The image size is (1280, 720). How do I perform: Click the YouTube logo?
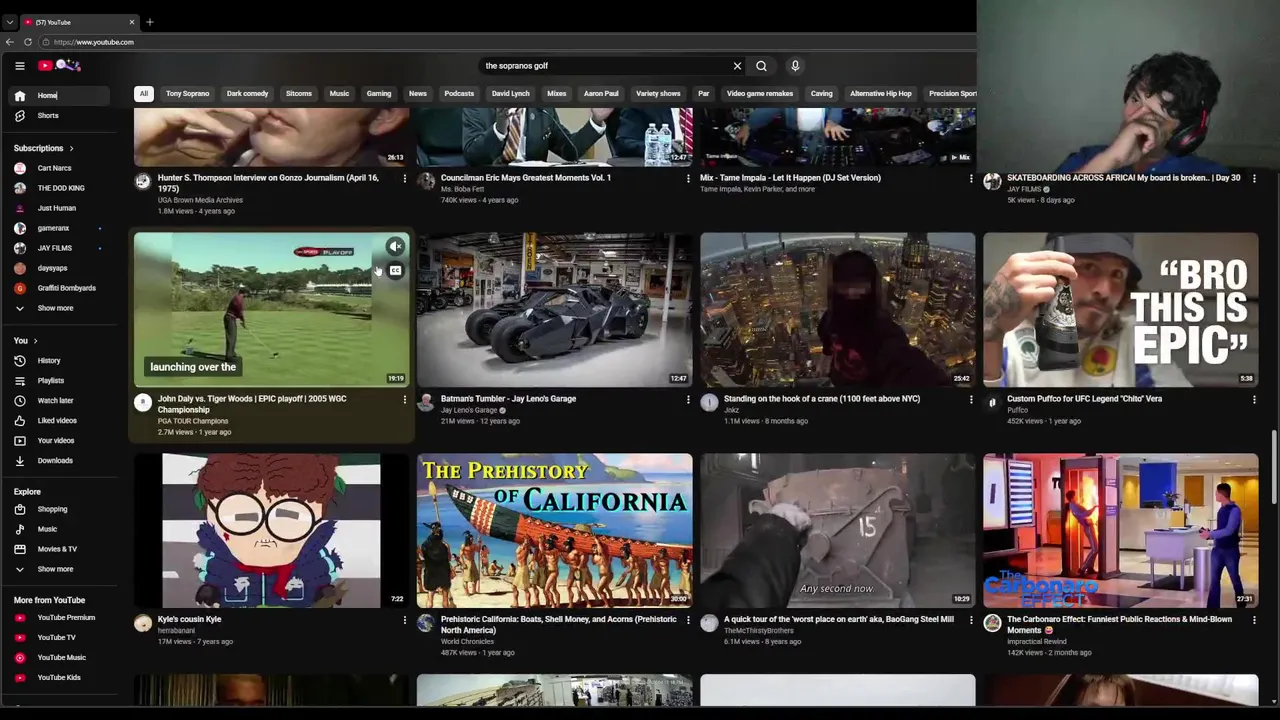tap(59, 66)
